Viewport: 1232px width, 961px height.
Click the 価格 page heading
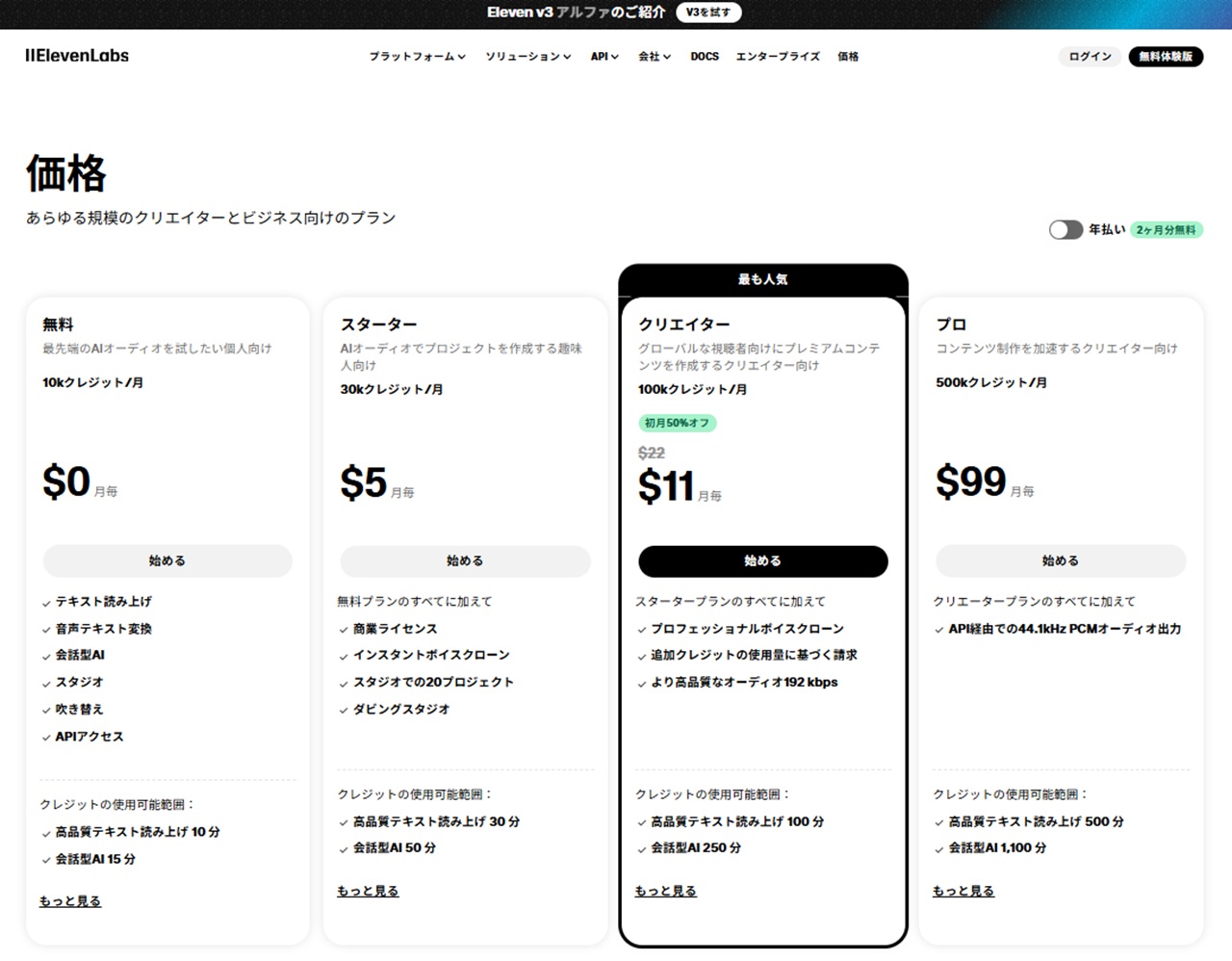pos(66,174)
